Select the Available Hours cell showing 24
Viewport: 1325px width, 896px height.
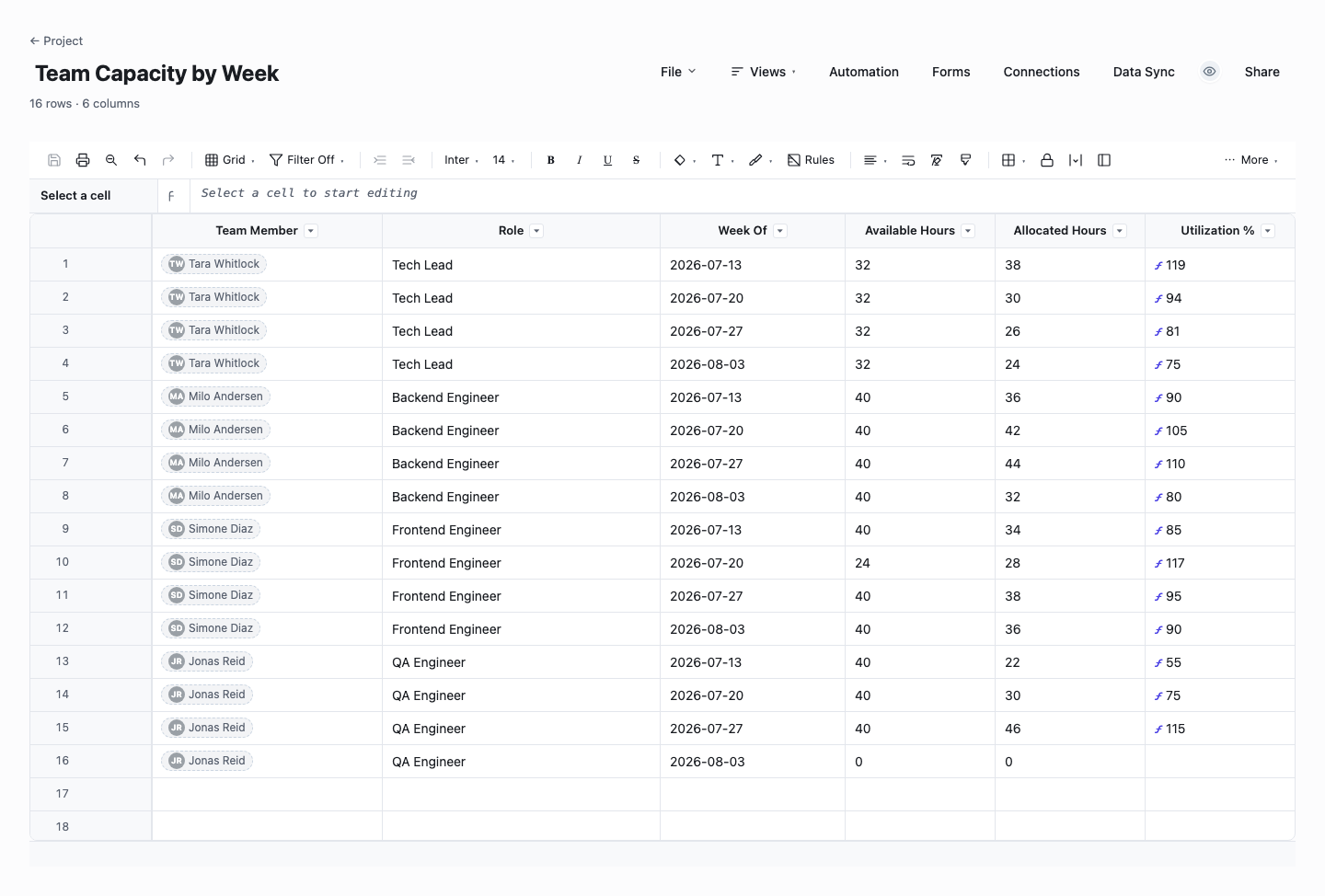920,563
